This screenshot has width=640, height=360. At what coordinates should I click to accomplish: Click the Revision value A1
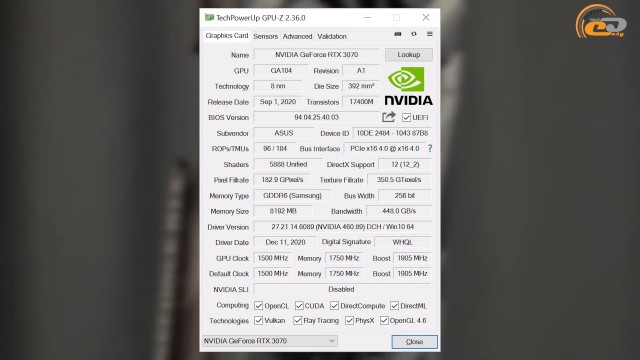[x=361, y=71]
